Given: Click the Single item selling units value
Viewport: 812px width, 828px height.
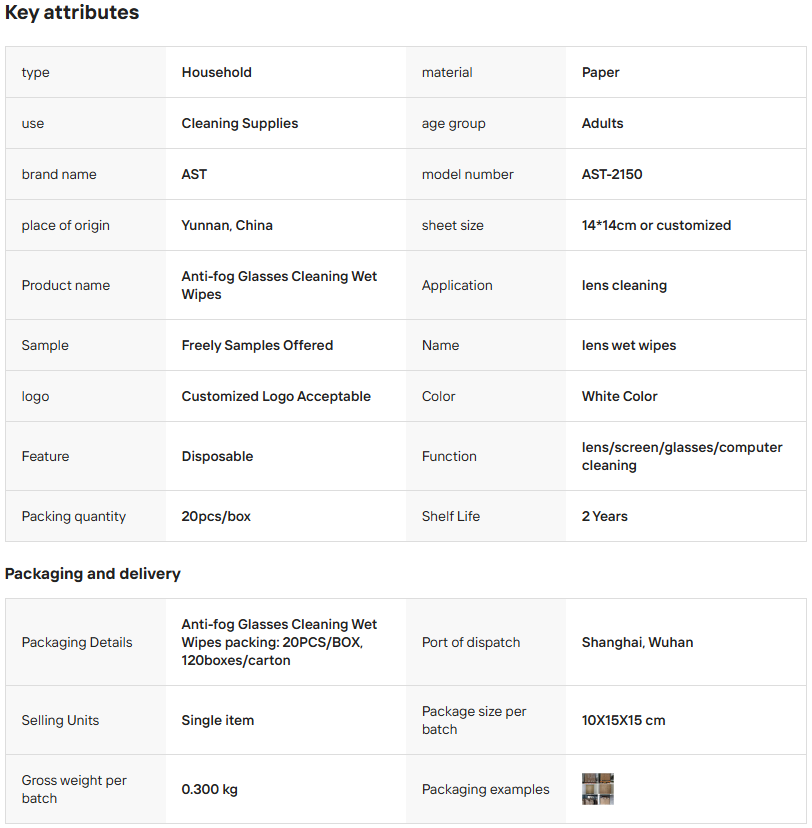Looking at the screenshot, I should 218,720.
